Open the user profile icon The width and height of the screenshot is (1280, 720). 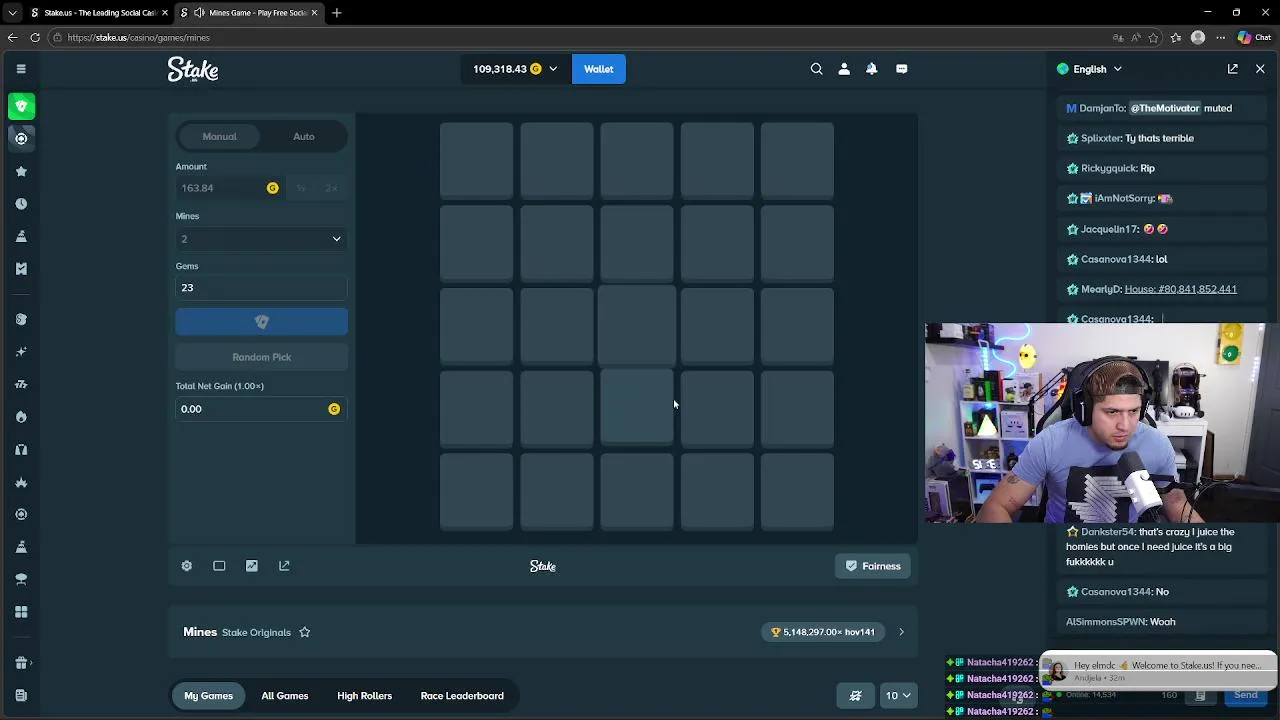click(x=844, y=69)
